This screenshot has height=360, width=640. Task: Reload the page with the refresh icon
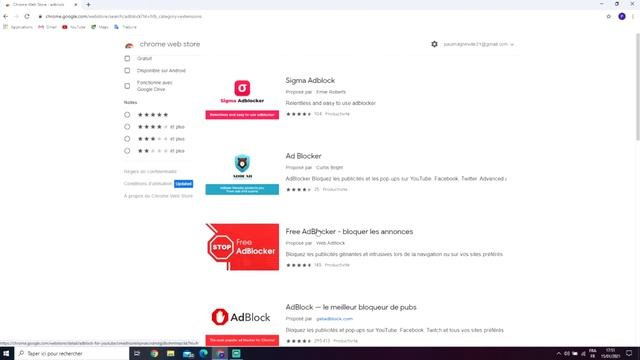pyautogui.click(x=27, y=16)
